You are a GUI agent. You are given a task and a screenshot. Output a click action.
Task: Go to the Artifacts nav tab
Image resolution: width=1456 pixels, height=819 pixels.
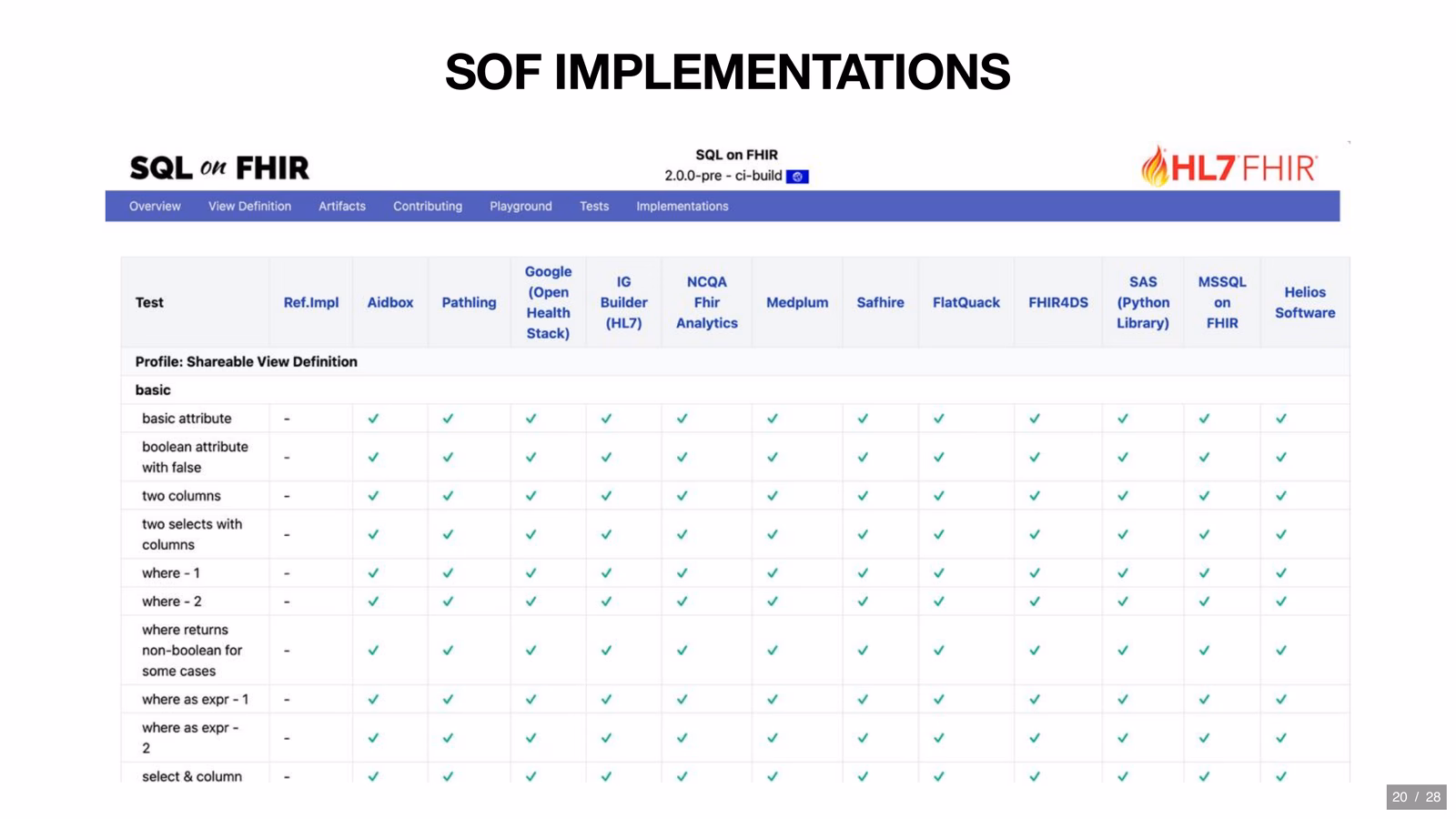coord(342,207)
